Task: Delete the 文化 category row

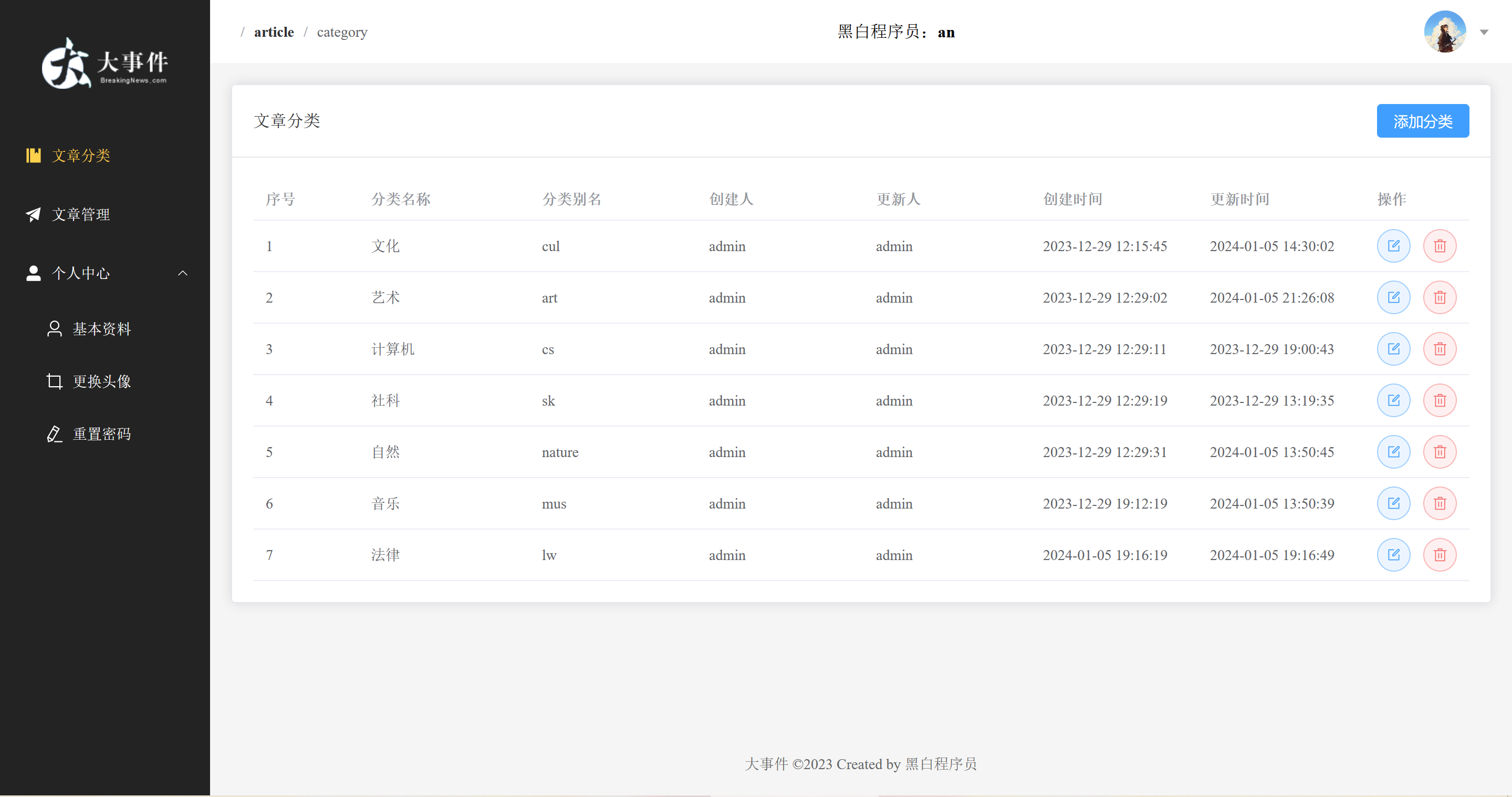Action: [1440, 246]
